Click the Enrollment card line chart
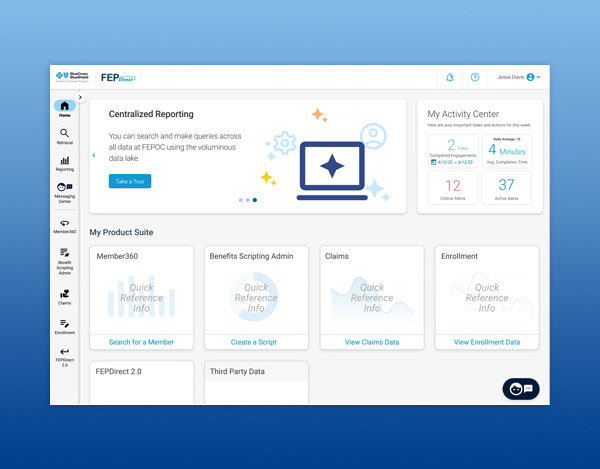The height and width of the screenshot is (469, 600). tap(492, 295)
